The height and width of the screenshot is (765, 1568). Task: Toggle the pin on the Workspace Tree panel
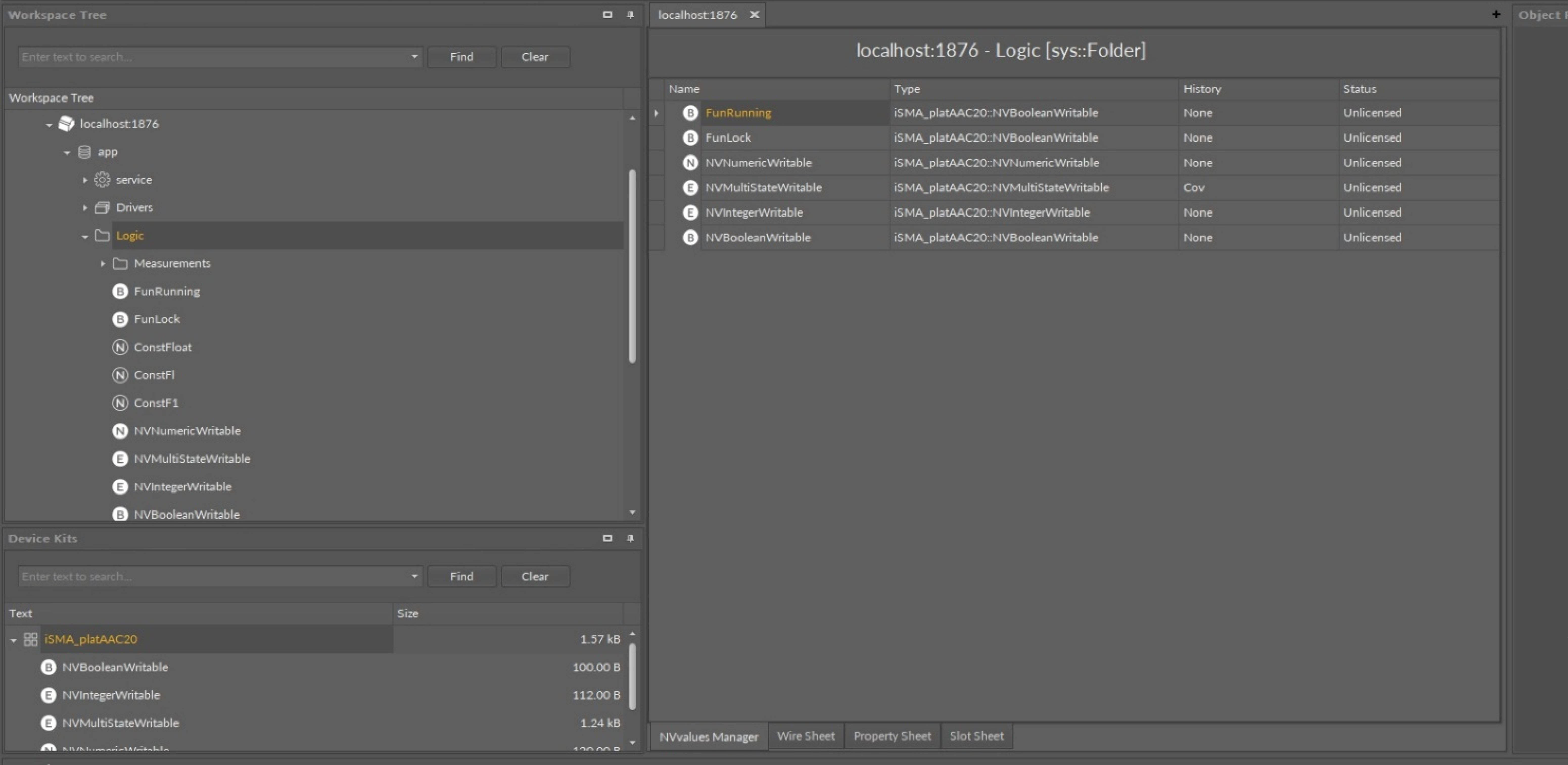630,15
